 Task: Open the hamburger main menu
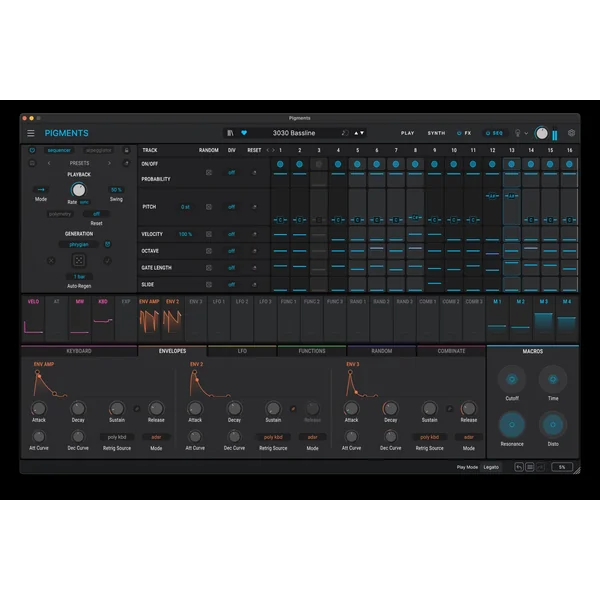coord(31,133)
